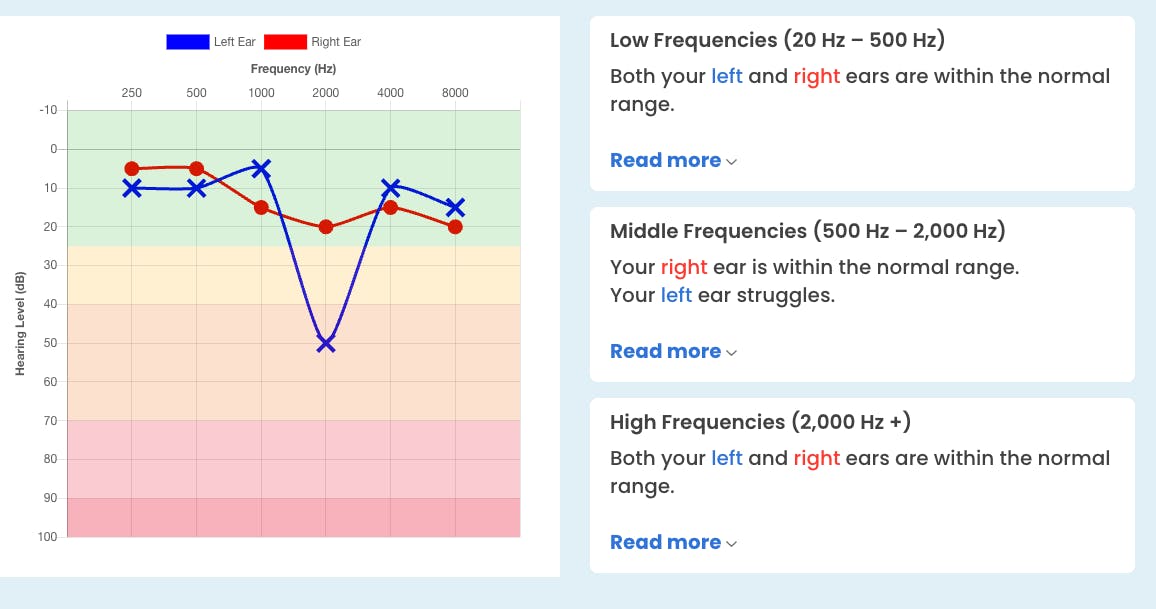
Task: Click the red Right Ear legend swatch
Action: coord(285,42)
